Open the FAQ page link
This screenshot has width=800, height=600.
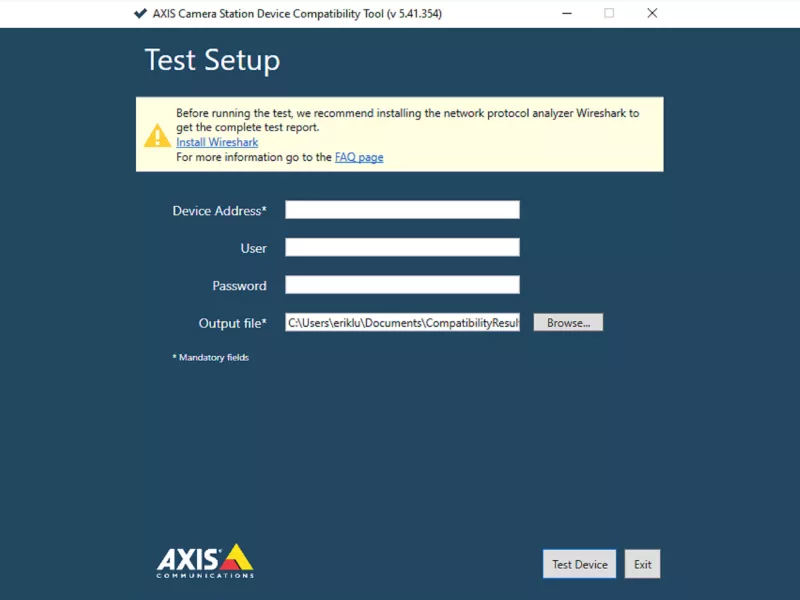coord(359,157)
